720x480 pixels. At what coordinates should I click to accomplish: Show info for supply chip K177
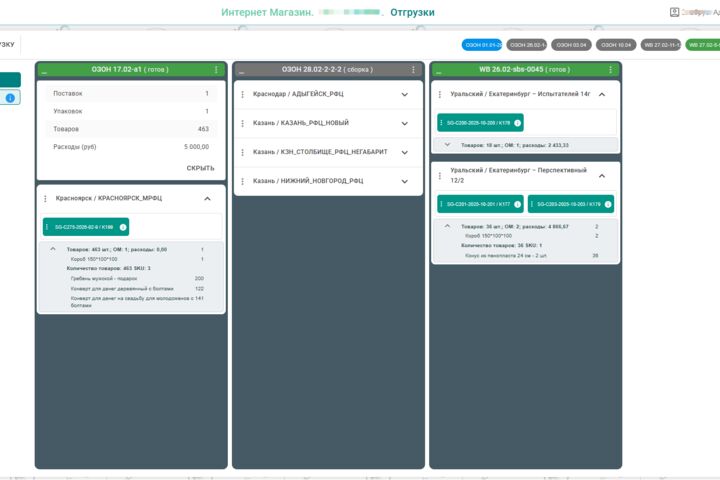point(518,204)
